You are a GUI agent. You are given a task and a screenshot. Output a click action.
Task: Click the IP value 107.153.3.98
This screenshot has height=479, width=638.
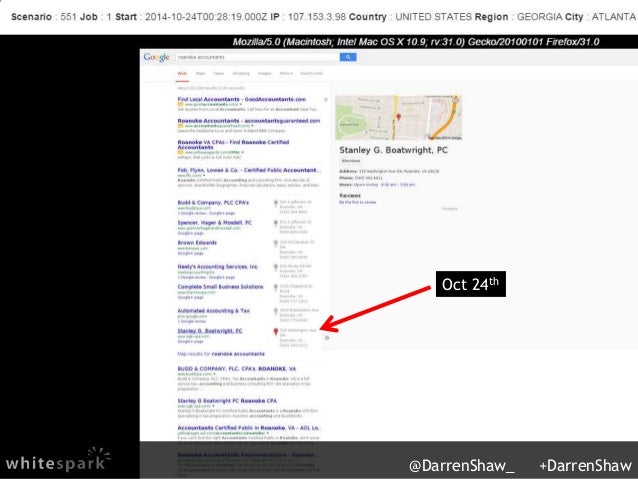coord(317,17)
